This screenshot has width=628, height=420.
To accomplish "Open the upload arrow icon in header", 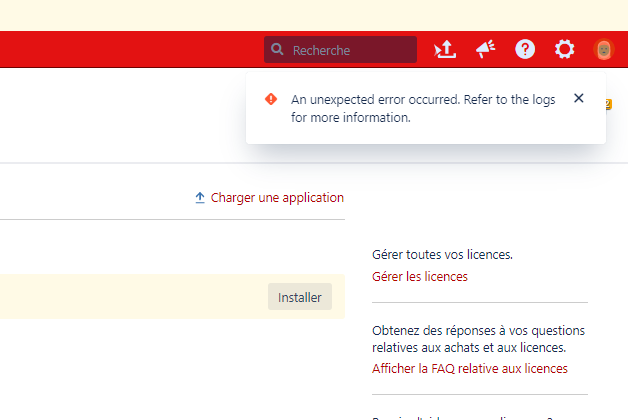I will click(x=445, y=50).
